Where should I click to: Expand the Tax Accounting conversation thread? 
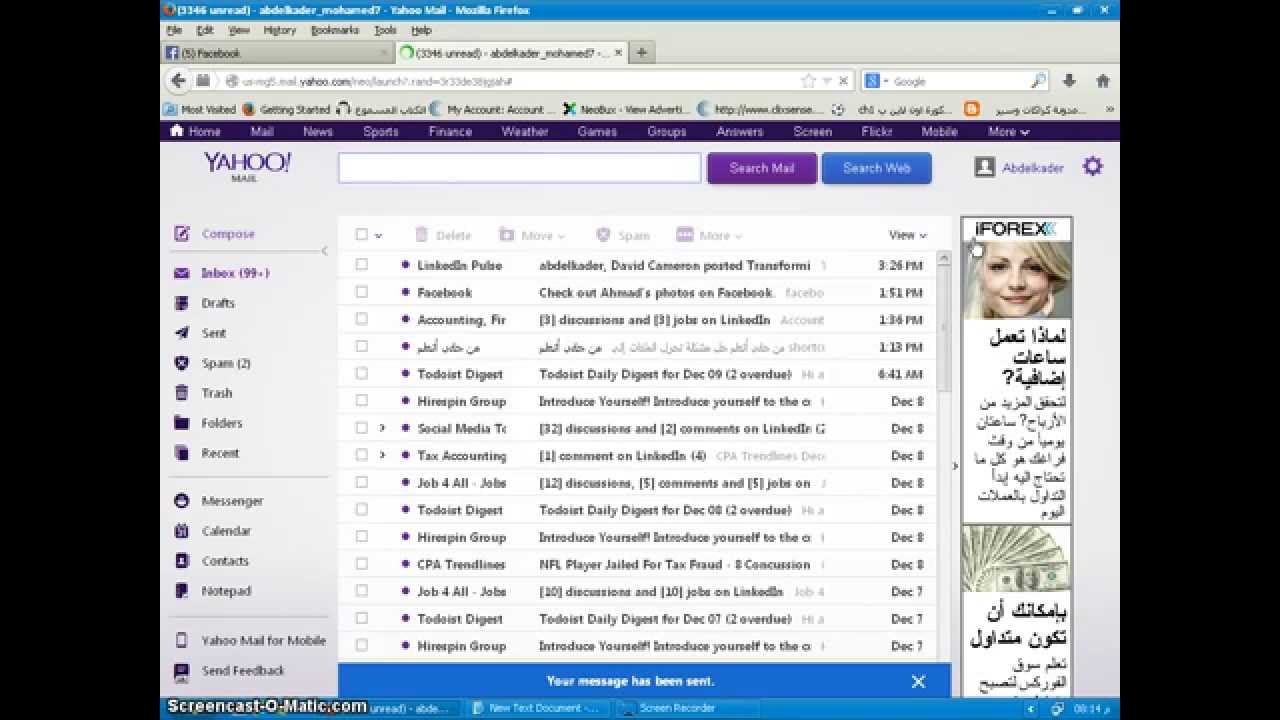coord(382,455)
